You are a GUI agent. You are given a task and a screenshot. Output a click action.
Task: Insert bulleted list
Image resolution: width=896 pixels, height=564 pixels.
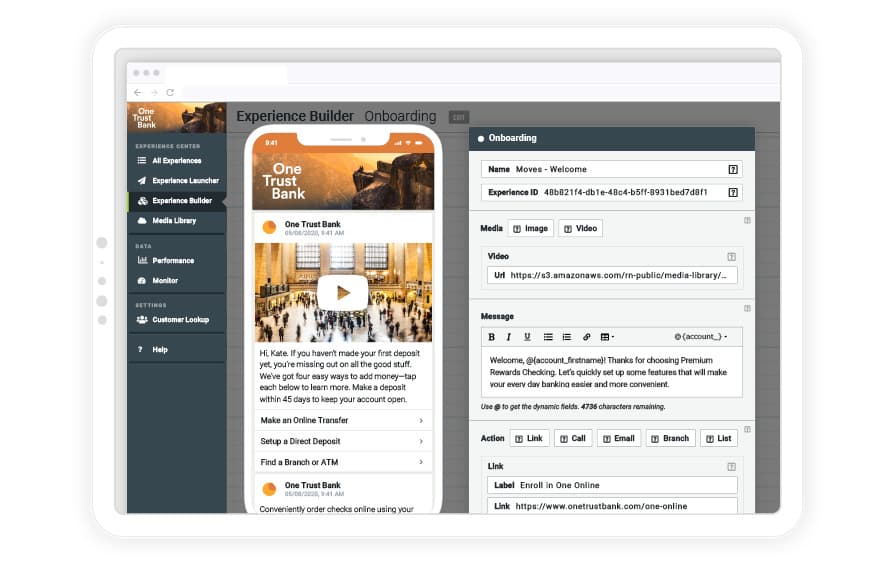click(x=548, y=337)
